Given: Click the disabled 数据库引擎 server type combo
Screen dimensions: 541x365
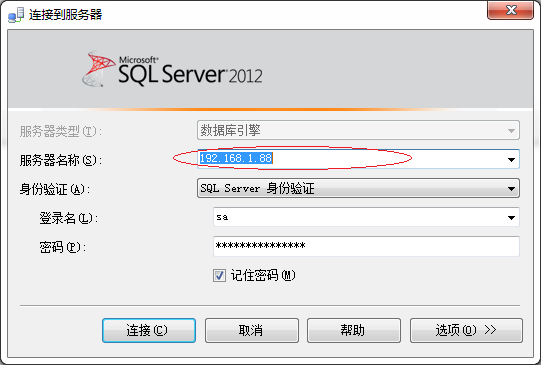Looking at the screenshot, I should coord(358,130).
